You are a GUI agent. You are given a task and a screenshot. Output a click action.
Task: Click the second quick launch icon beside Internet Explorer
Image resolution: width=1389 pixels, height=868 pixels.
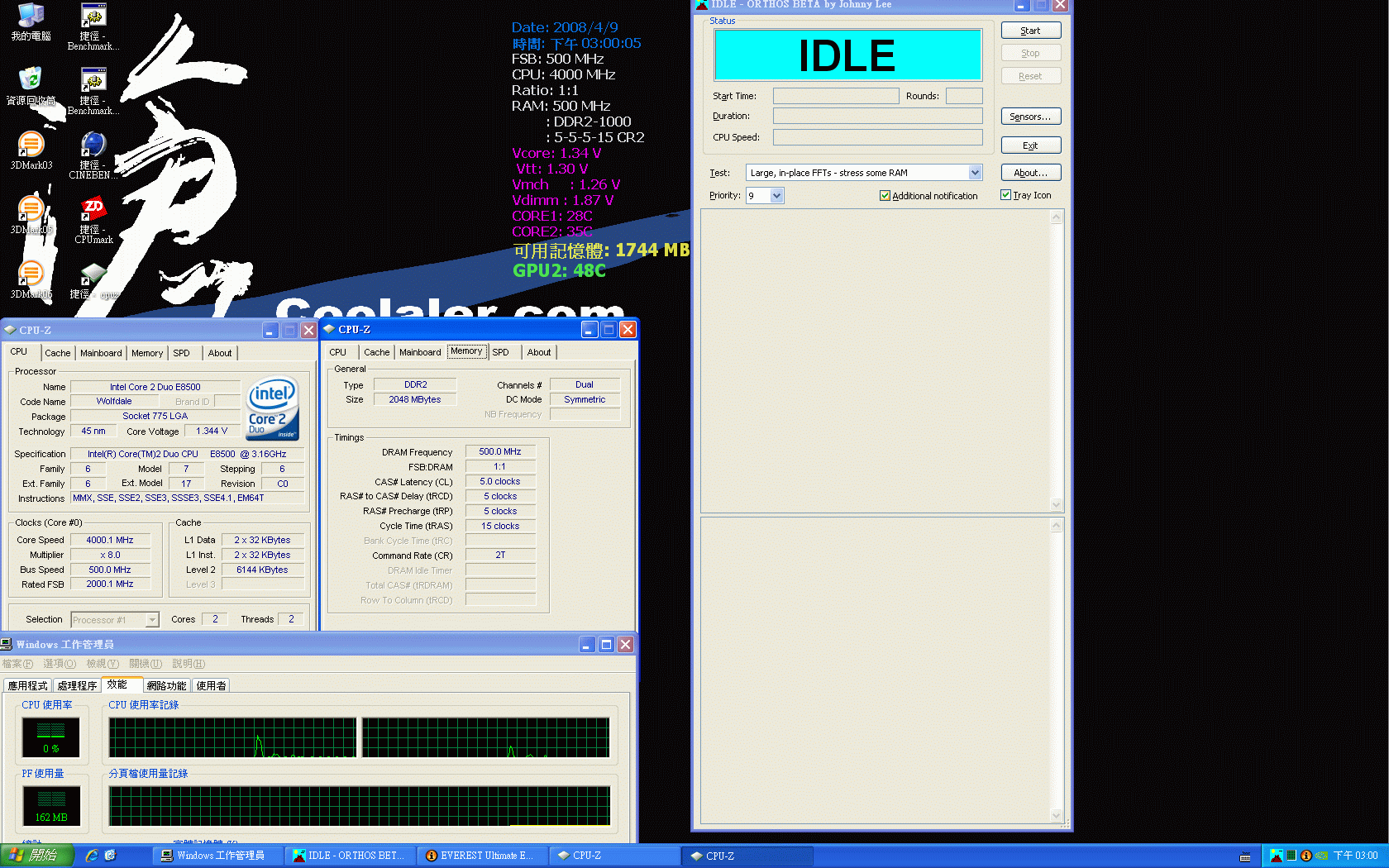point(111,856)
